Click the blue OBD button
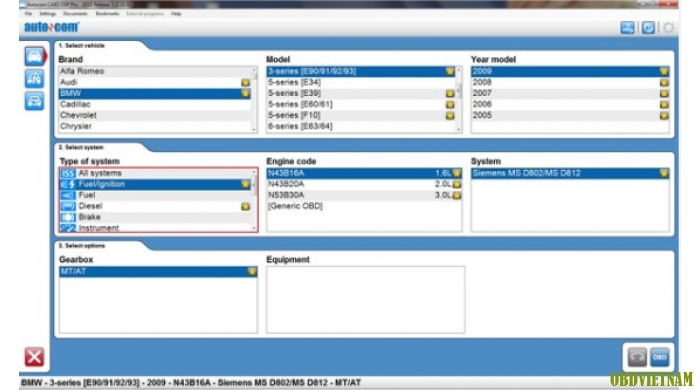 659,357
